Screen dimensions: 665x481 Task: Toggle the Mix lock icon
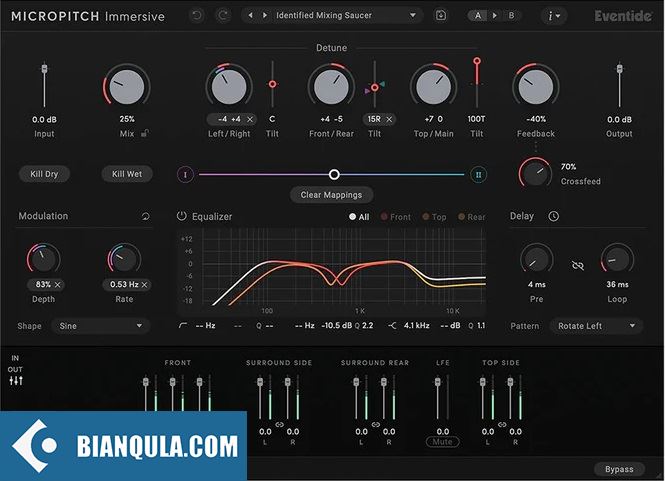(x=145, y=134)
